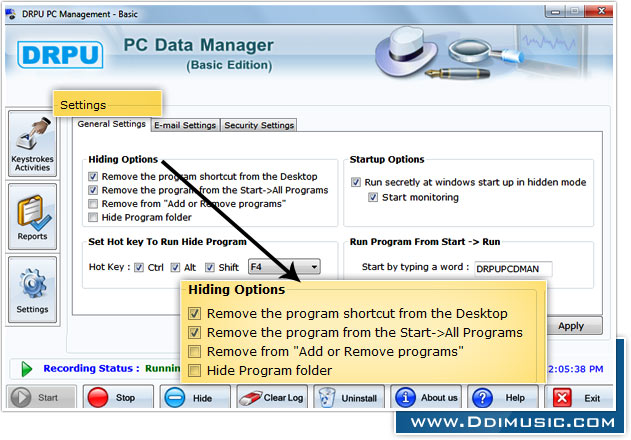Switch to General Settings tab
Screen dimensions: 631x440
(111, 124)
